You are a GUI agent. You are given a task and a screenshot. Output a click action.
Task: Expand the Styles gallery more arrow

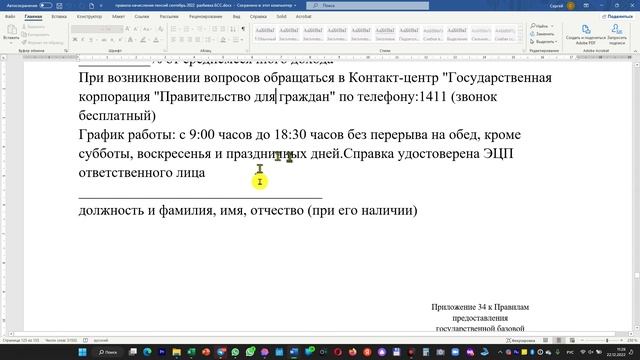[520, 39]
